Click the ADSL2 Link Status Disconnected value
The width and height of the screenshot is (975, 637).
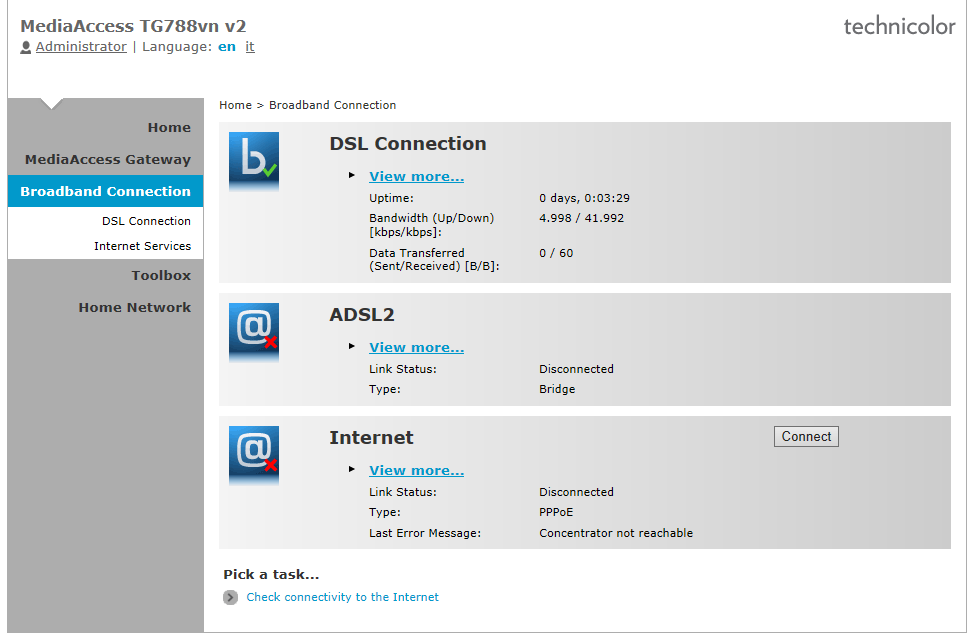point(576,370)
